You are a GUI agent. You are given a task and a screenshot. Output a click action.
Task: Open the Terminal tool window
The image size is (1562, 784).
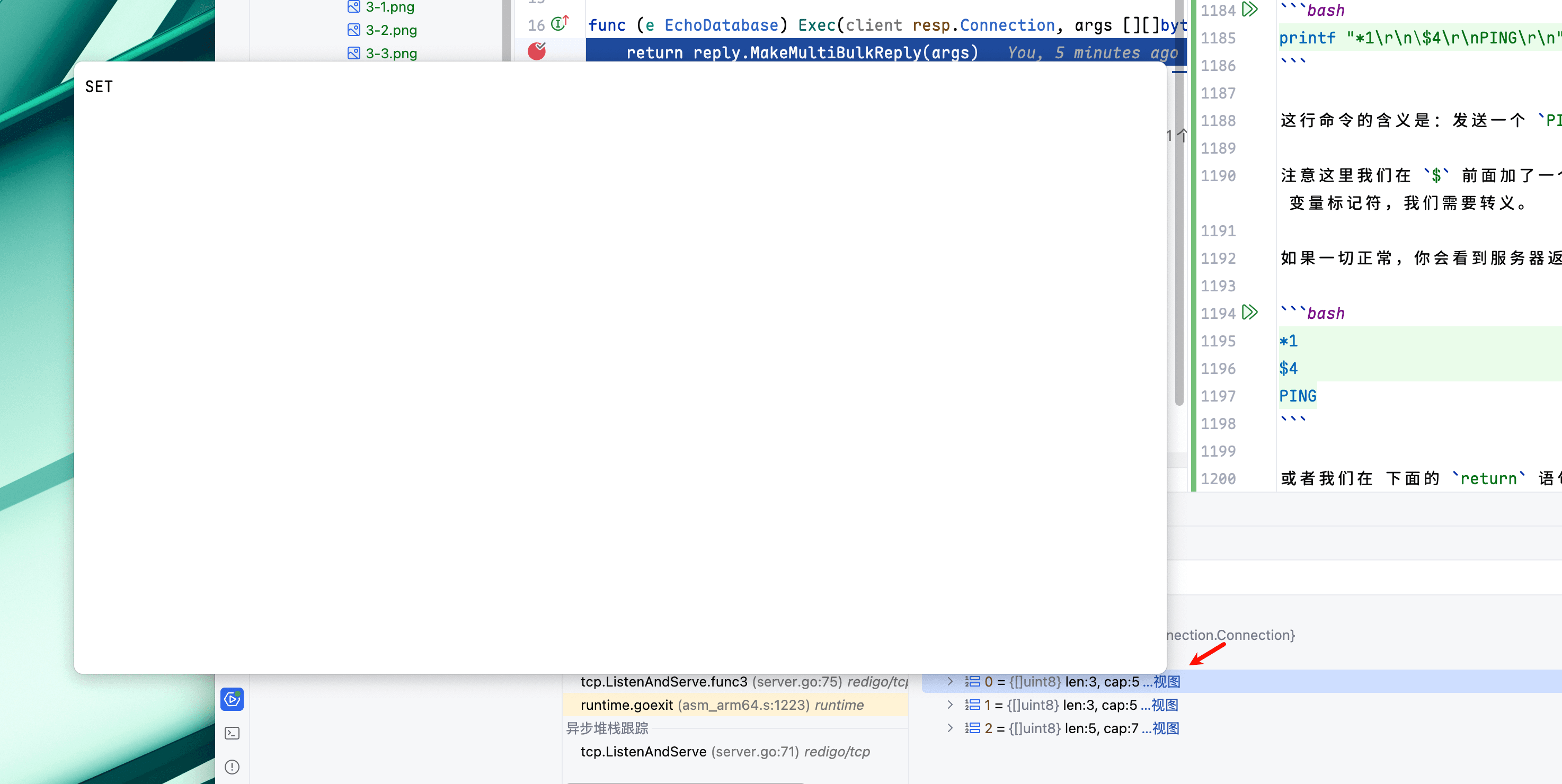[x=232, y=733]
